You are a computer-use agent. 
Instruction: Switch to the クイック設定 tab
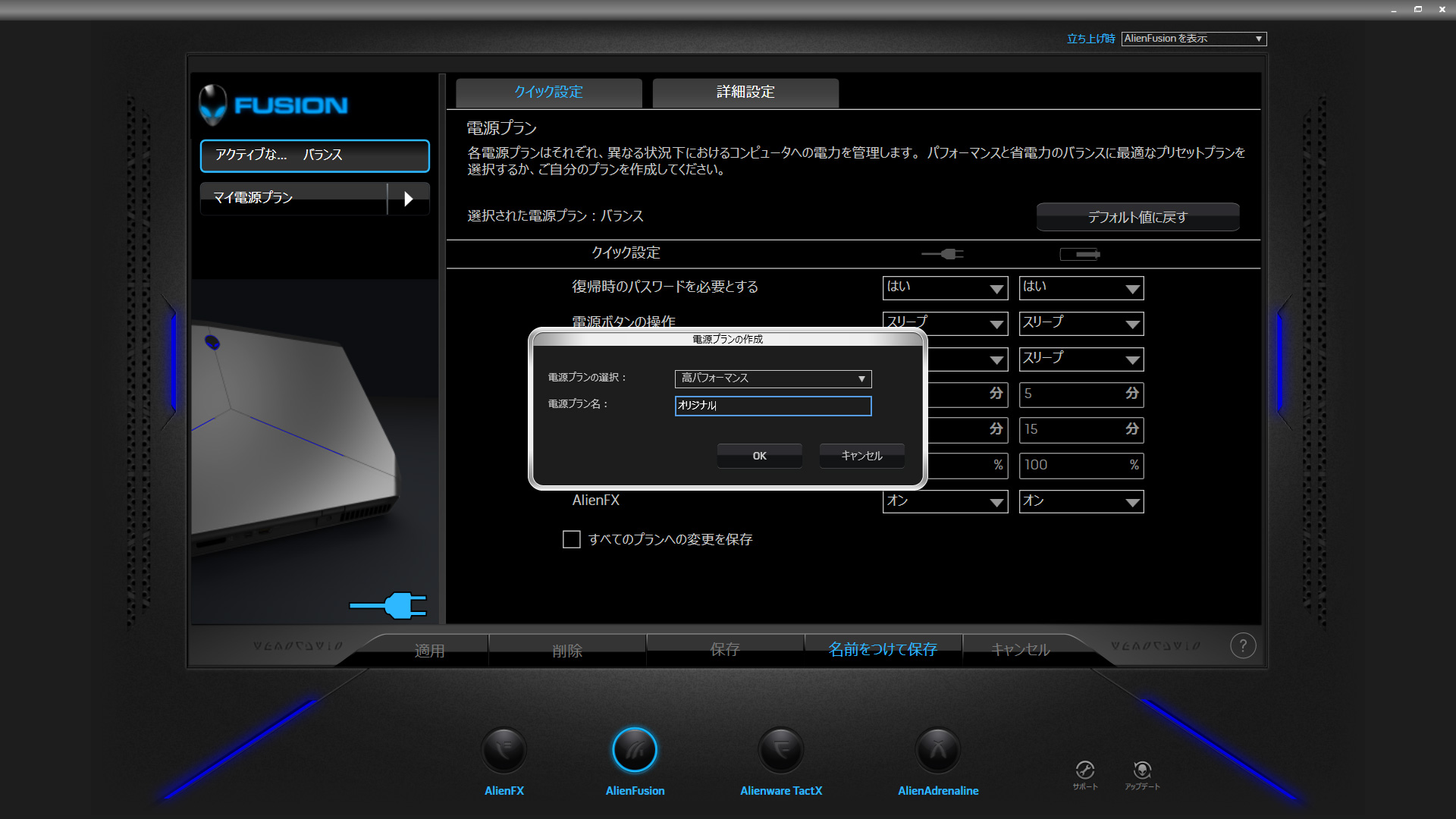(548, 93)
